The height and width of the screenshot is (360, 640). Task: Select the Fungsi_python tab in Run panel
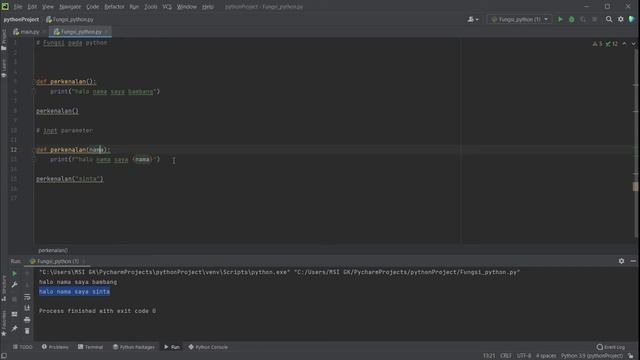pos(58,261)
